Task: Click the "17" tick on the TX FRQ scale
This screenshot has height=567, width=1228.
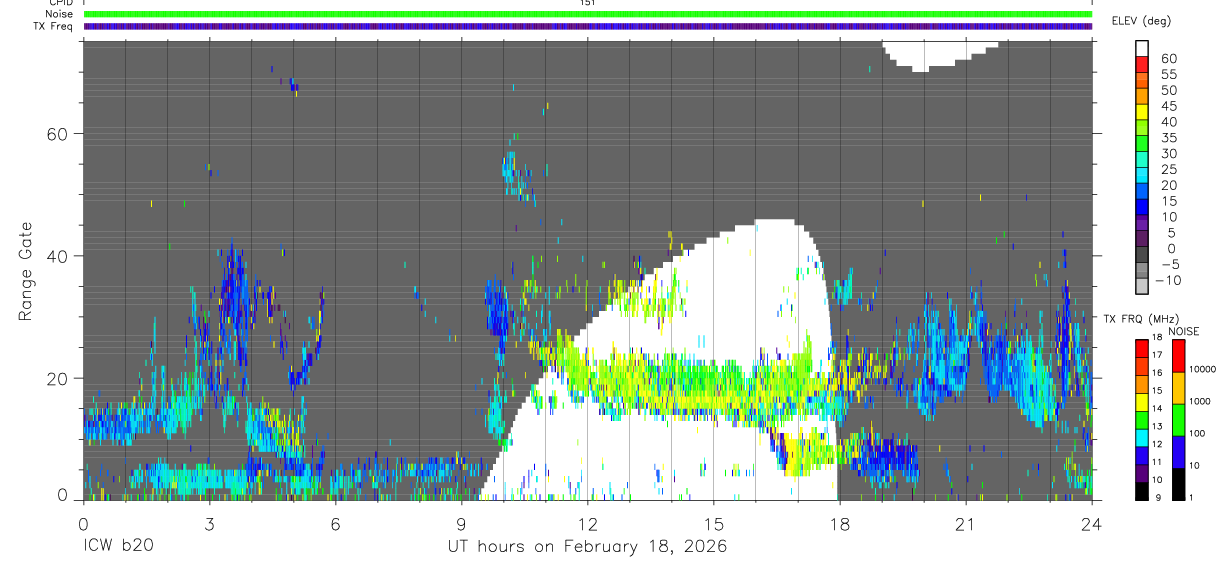Action: pos(1157,355)
